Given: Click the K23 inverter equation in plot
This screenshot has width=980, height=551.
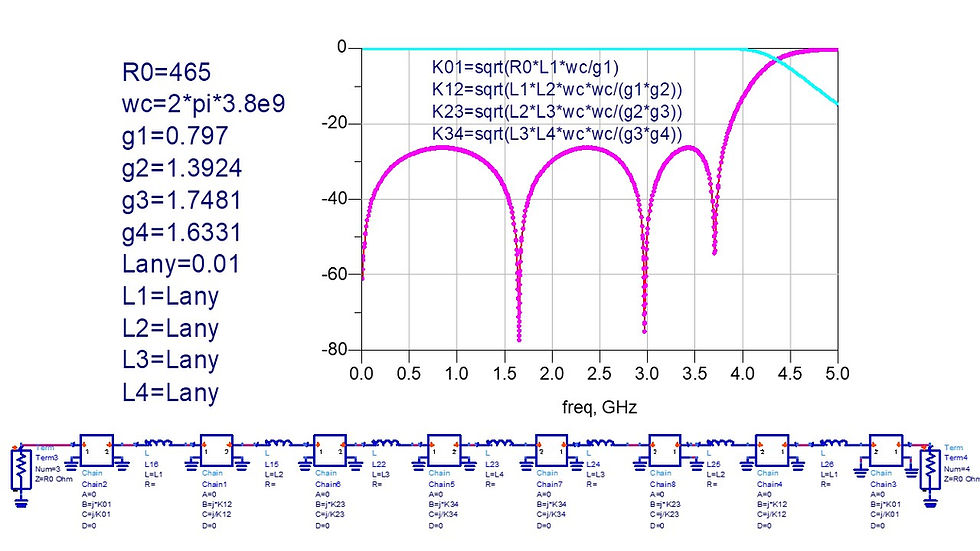Looking at the screenshot, I should [x=557, y=112].
